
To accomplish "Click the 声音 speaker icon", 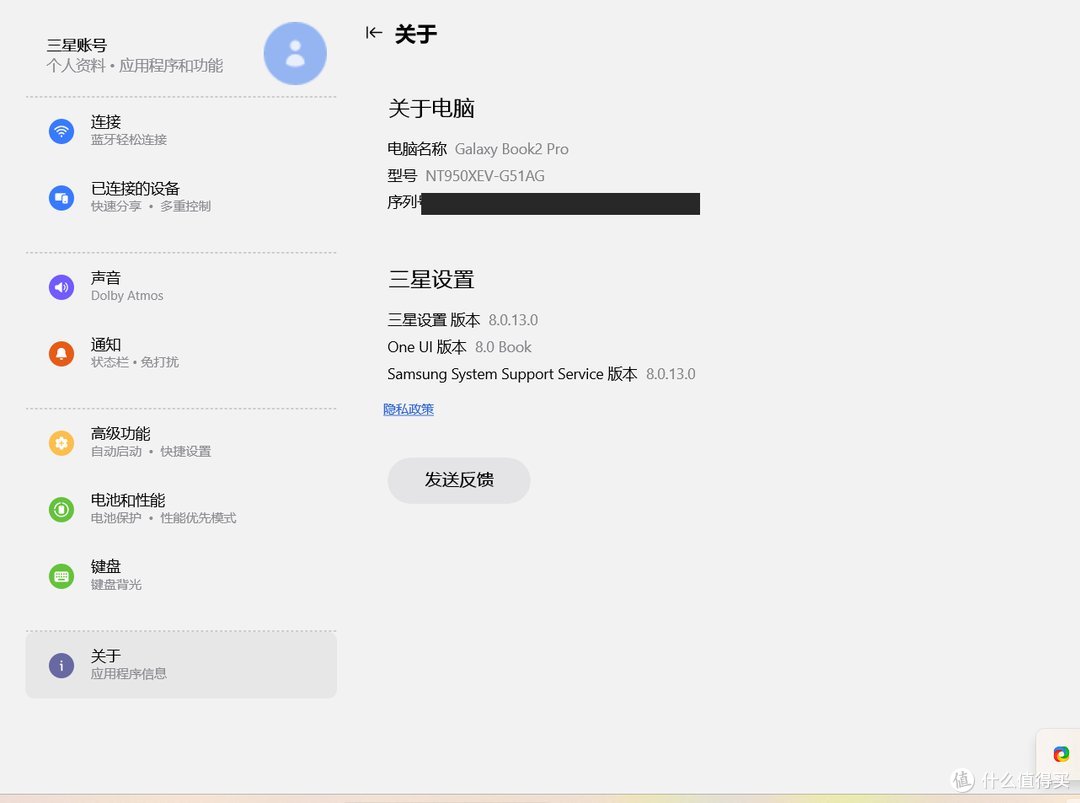I will click(61, 287).
